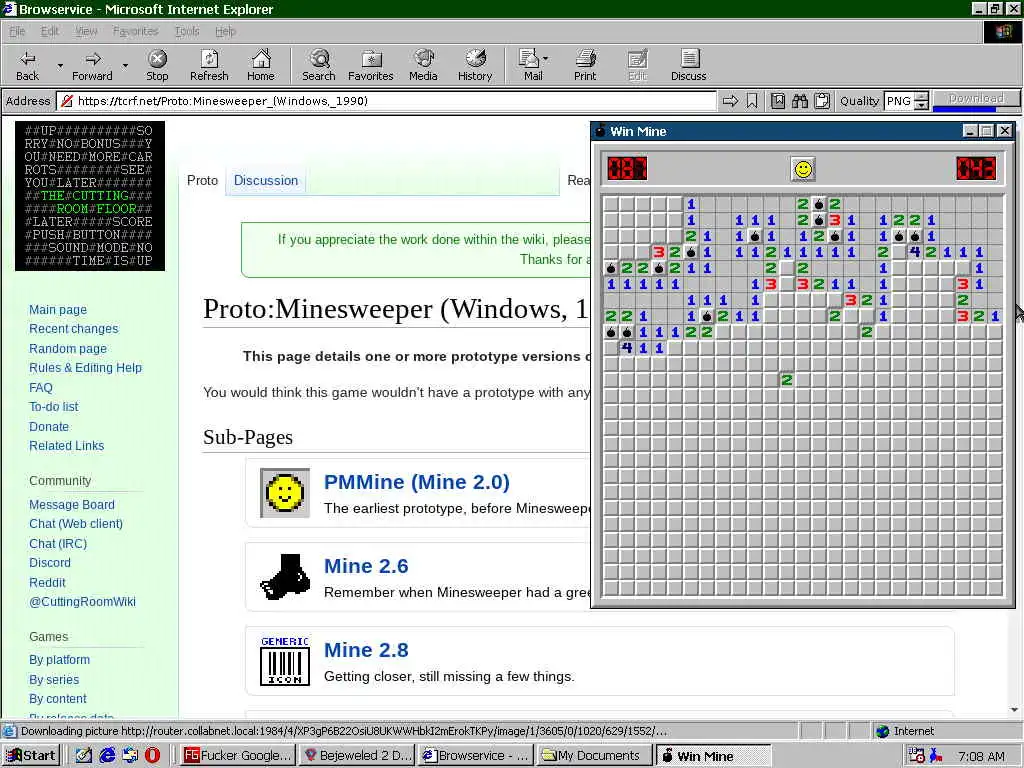The image size is (1024, 768).
Task: Open the Help menu
Action: click(225, 31)
